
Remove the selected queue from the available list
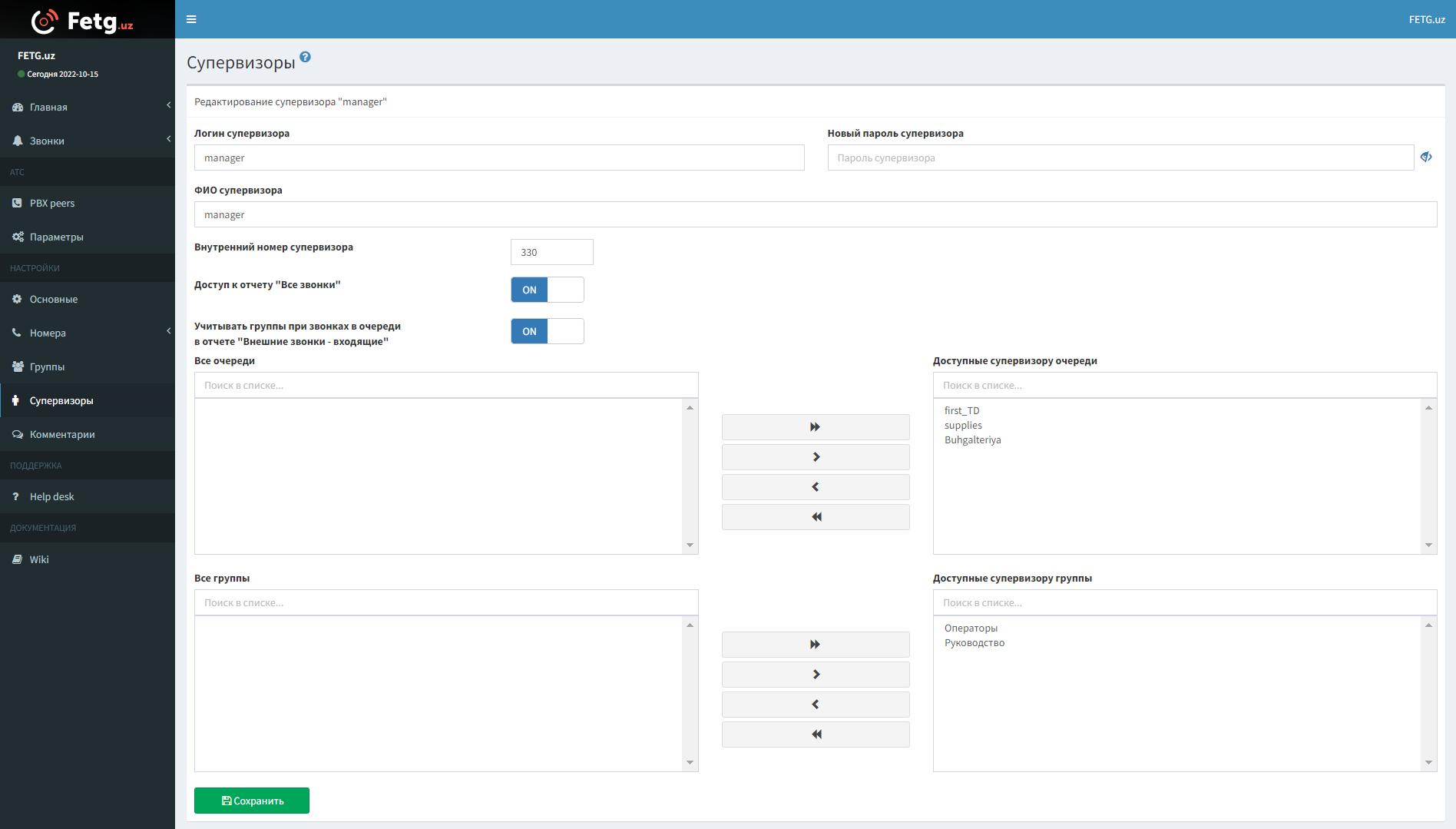[816, 487]
